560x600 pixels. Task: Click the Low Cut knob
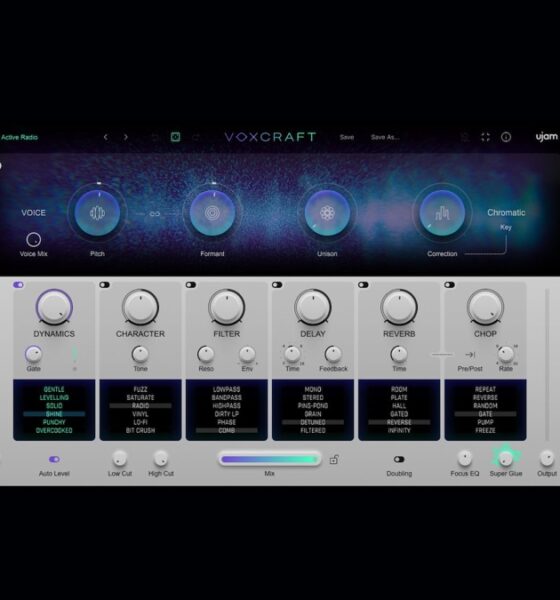[x=119, y=458]
